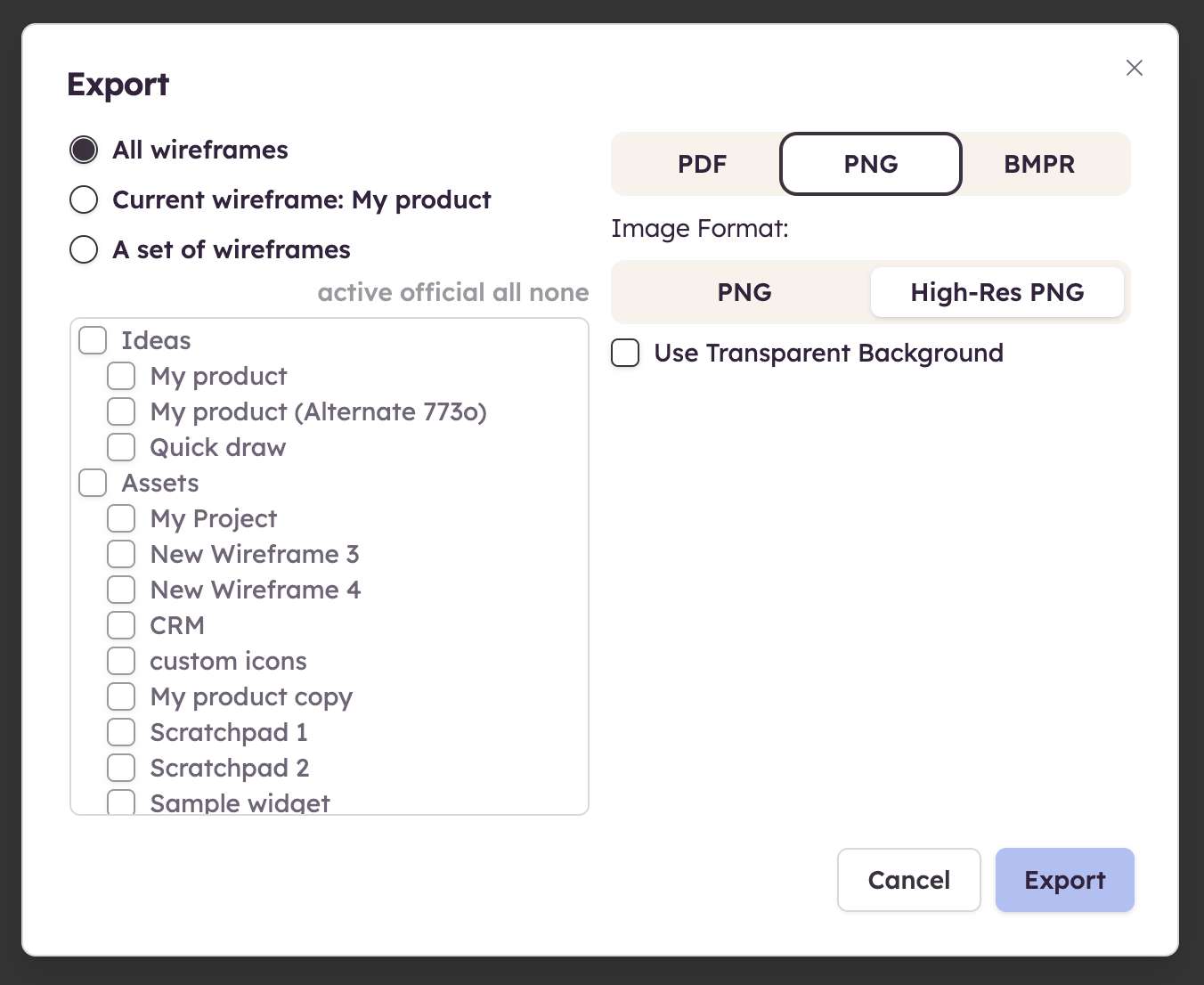Select the PNG export format tab
Viewport: 1204px width, 985px height.
(x=870, y=164)
